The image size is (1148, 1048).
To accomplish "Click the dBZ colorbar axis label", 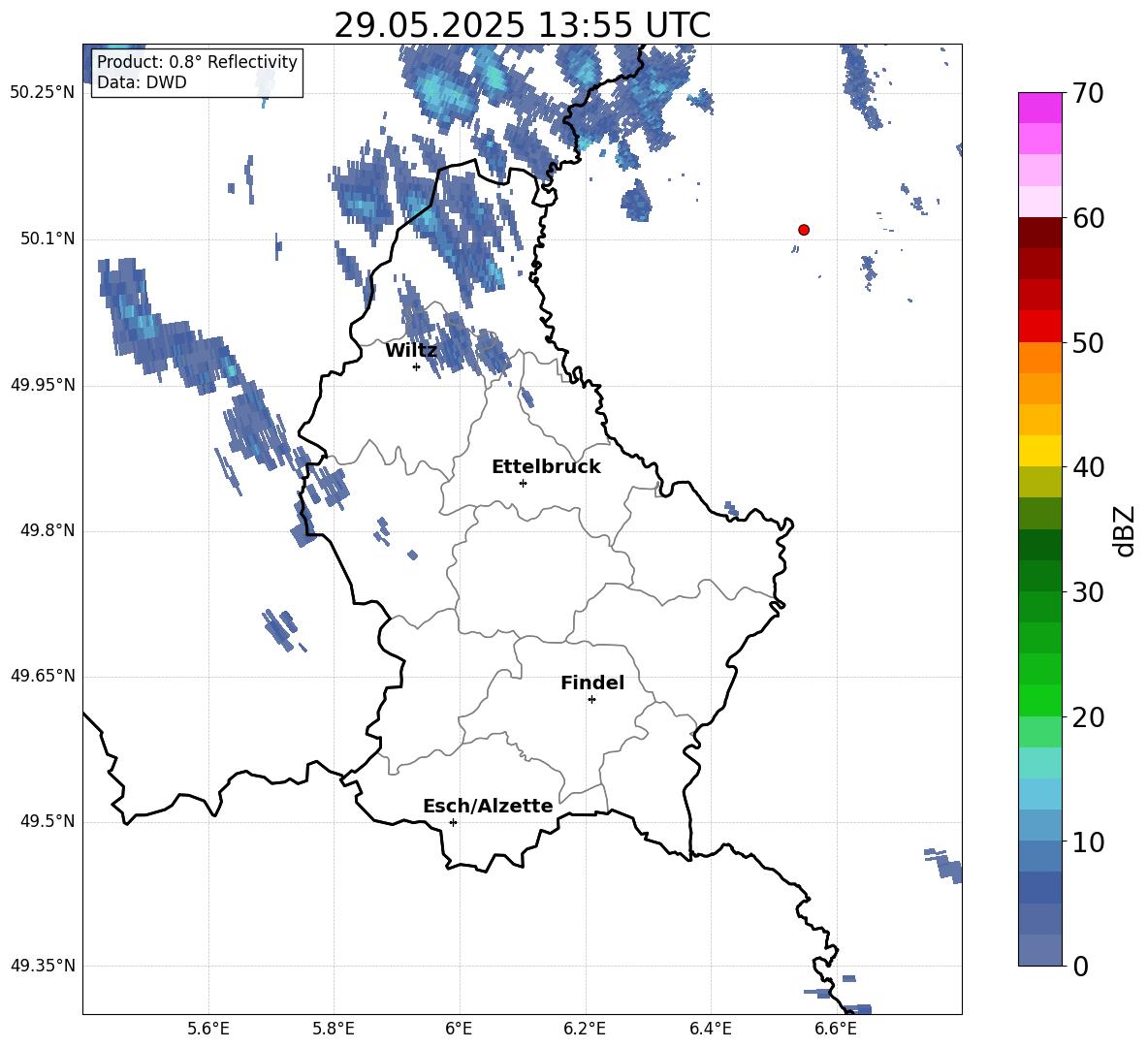I will tap(1124, 530).
